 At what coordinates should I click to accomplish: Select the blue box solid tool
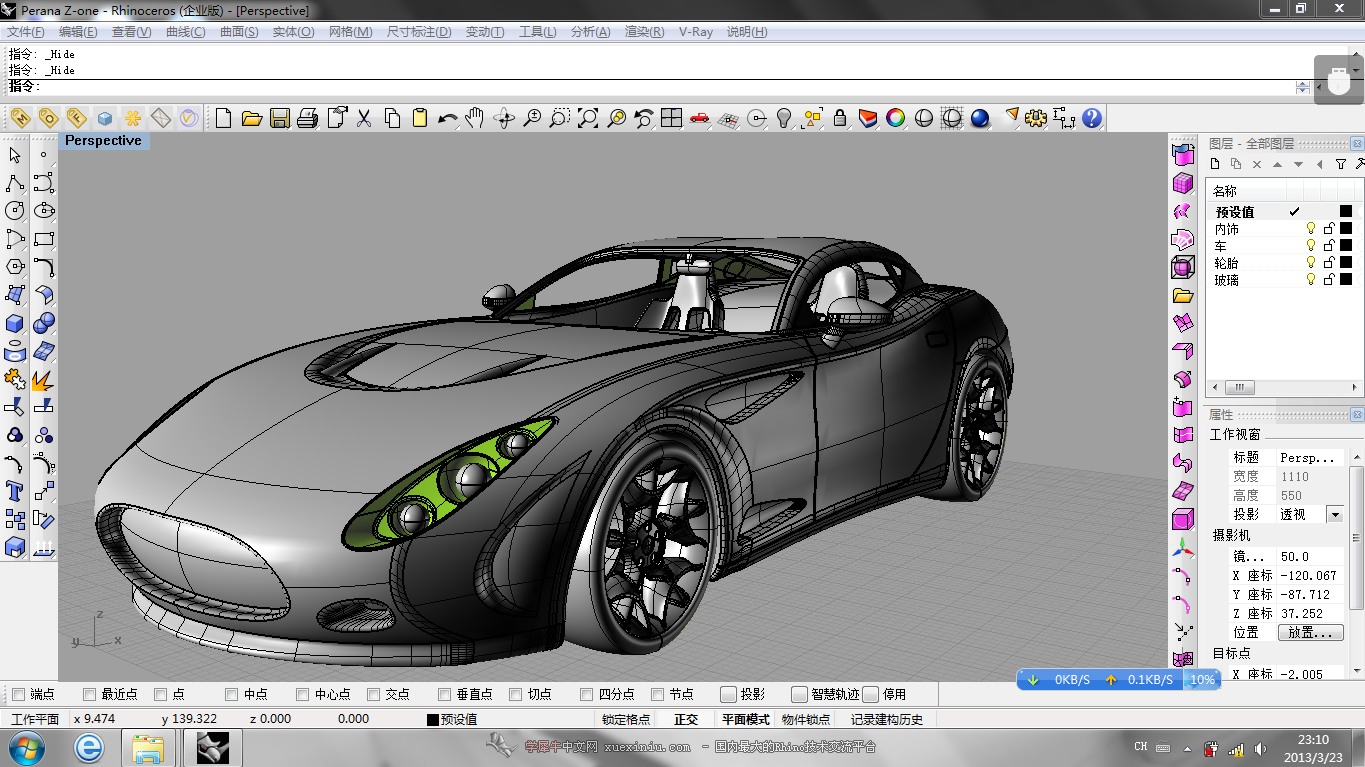point(15,323)
